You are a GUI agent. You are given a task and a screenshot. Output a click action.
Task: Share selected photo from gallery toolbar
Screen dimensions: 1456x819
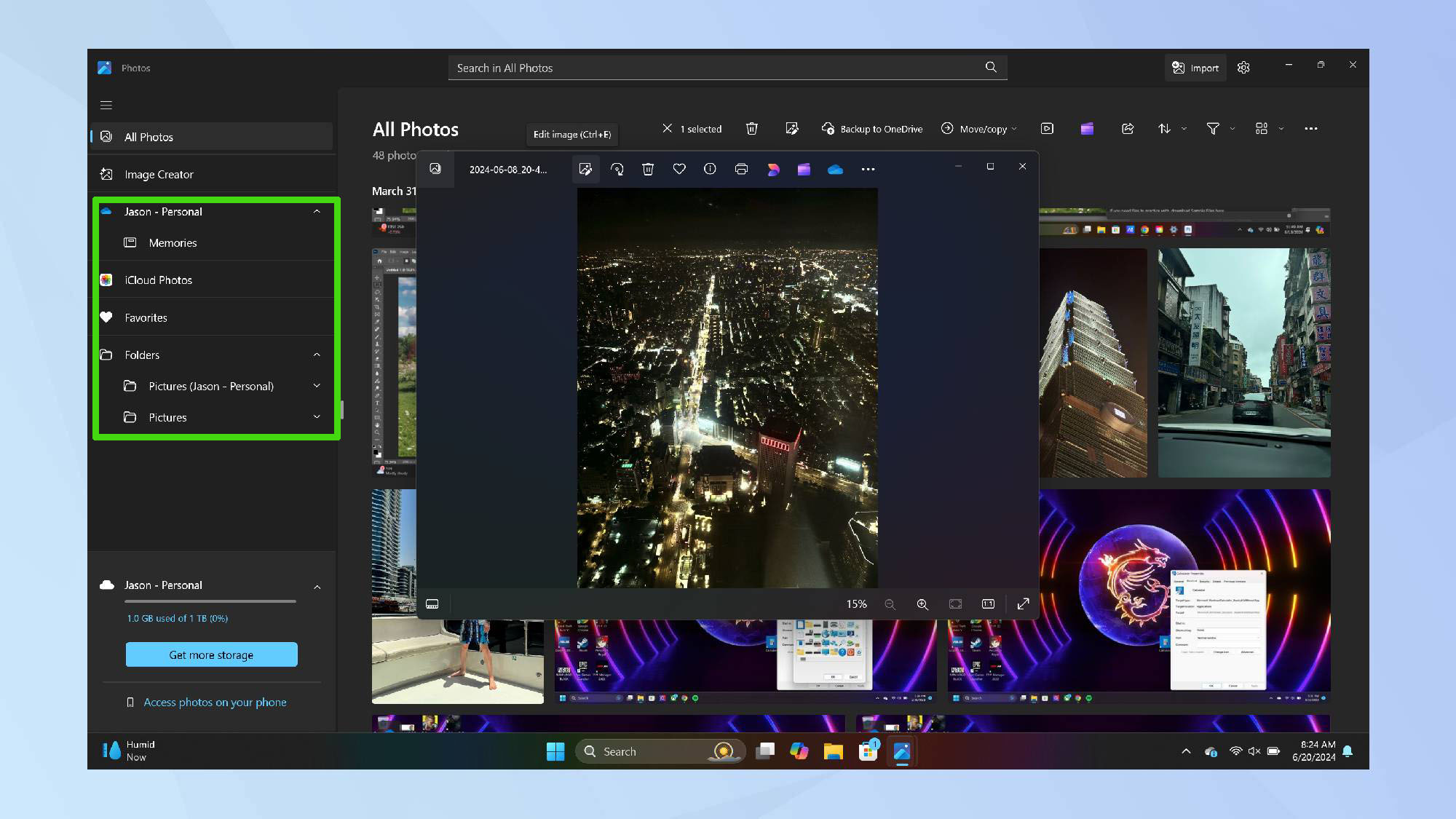point(1128,129)
